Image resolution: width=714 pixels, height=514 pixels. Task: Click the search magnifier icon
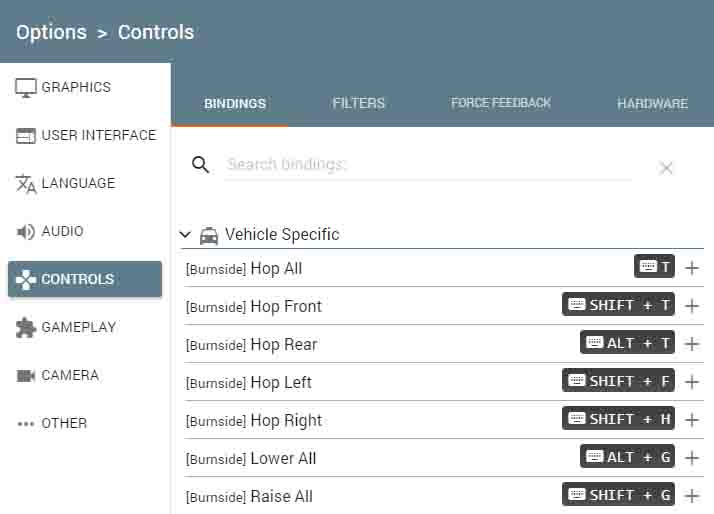point(201,165)
